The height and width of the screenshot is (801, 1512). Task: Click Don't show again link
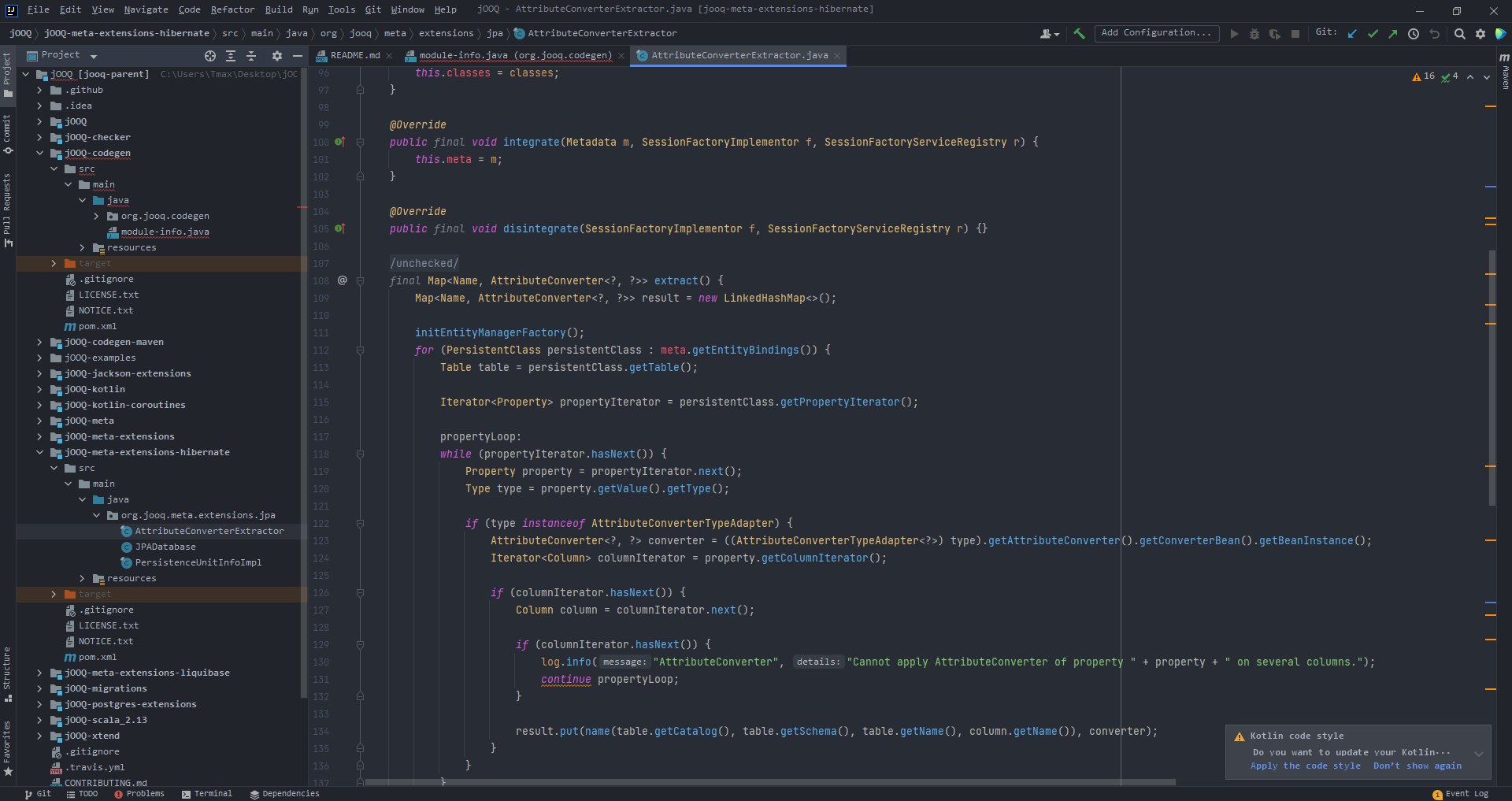[1417, 766]
